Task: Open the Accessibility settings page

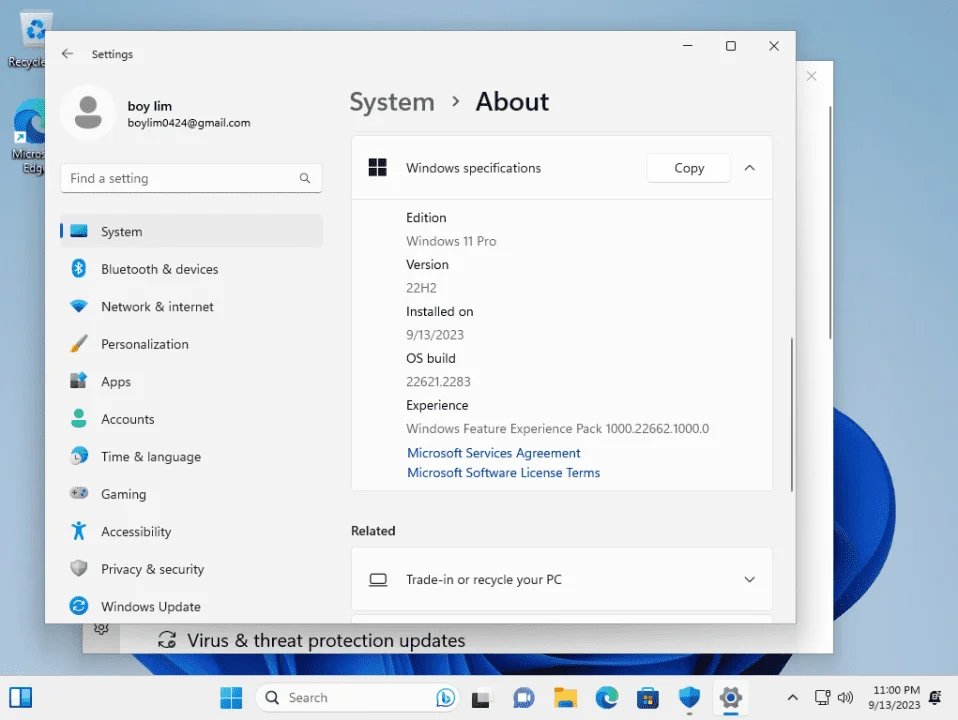Action: [x=191, y=532]
